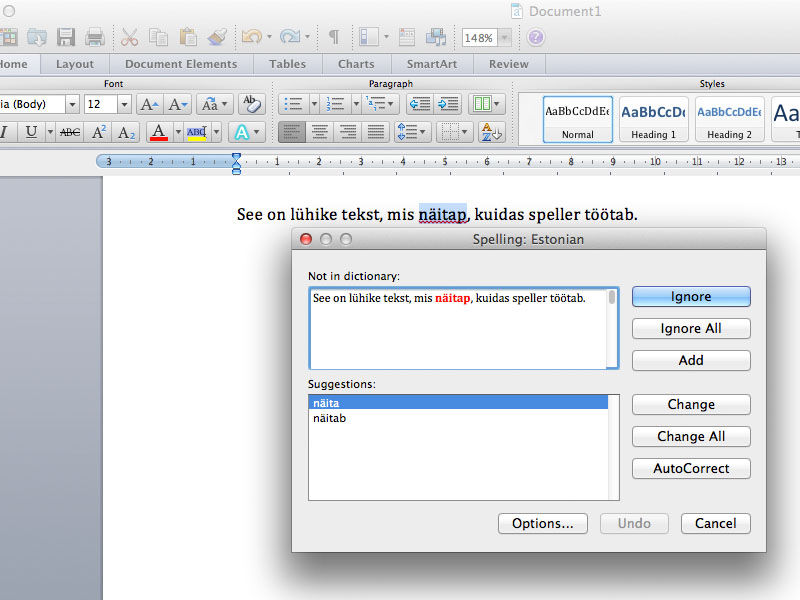Open font name dropdown arrow

(x=72, y=105)
